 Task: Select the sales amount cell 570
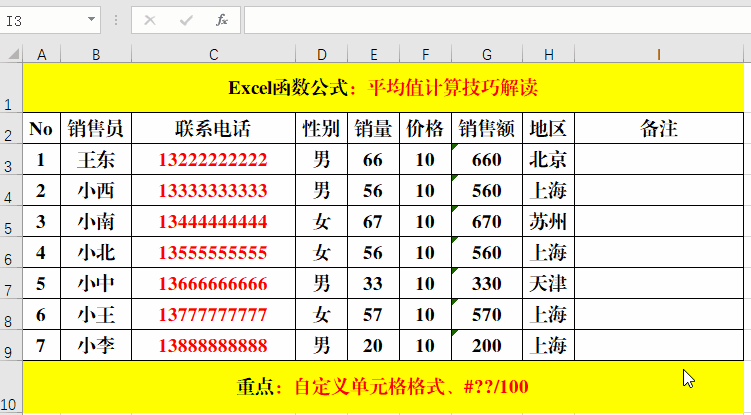point(487,314)
